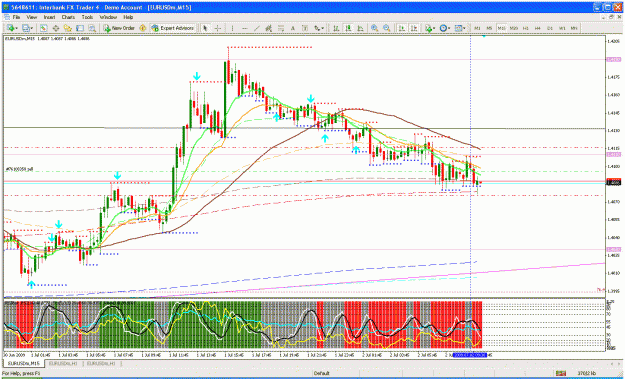This screenshot has height=379, width=625.
Task: Open the Templates icon
Action: tap(458, 28)
